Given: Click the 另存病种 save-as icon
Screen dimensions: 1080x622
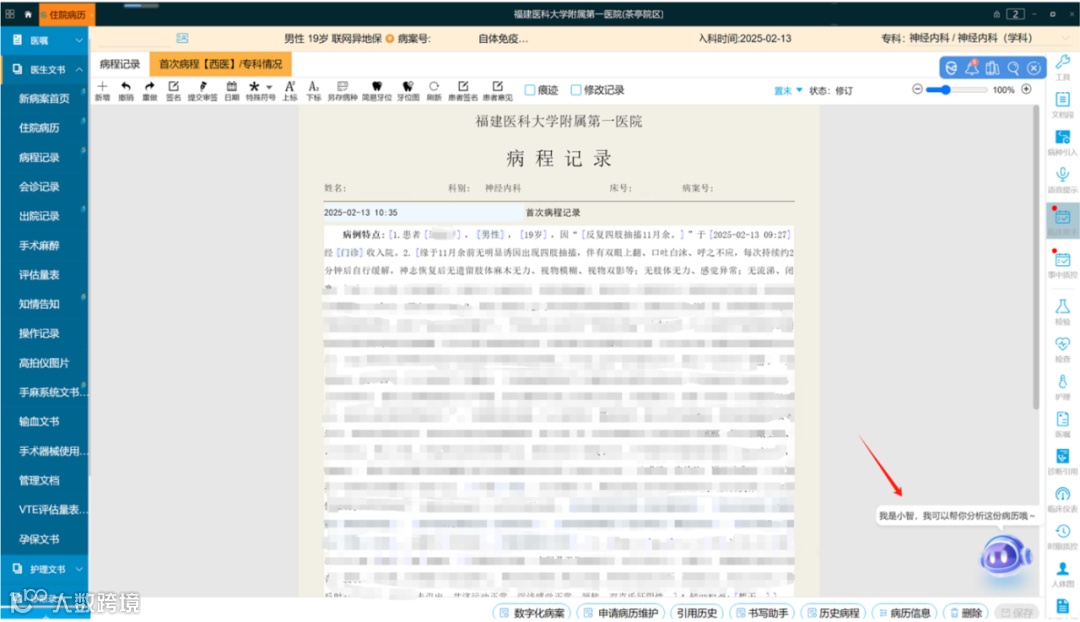Looking at the screenshot, I should (342, 87).
